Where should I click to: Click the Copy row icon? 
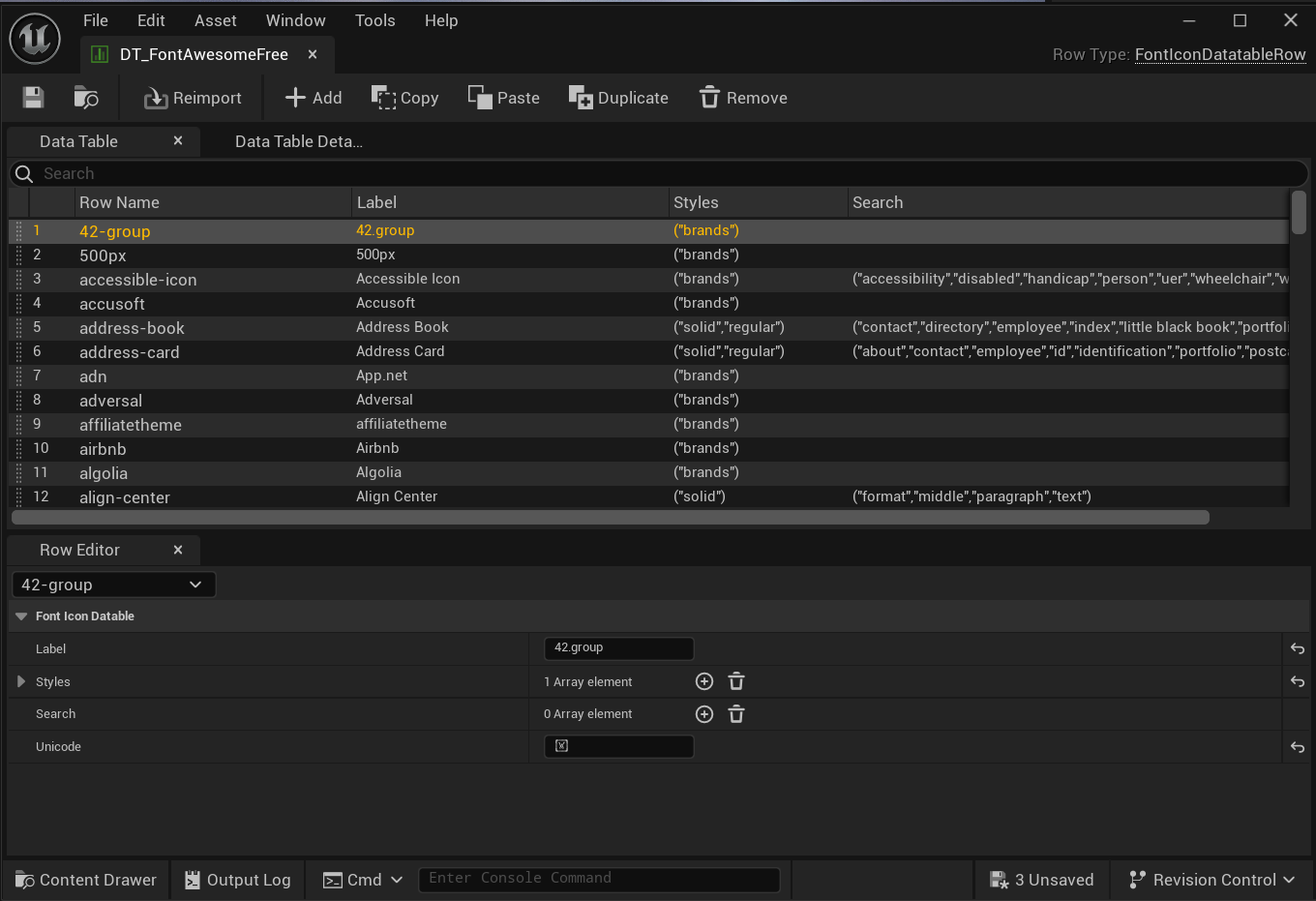(x=384, y=98)
